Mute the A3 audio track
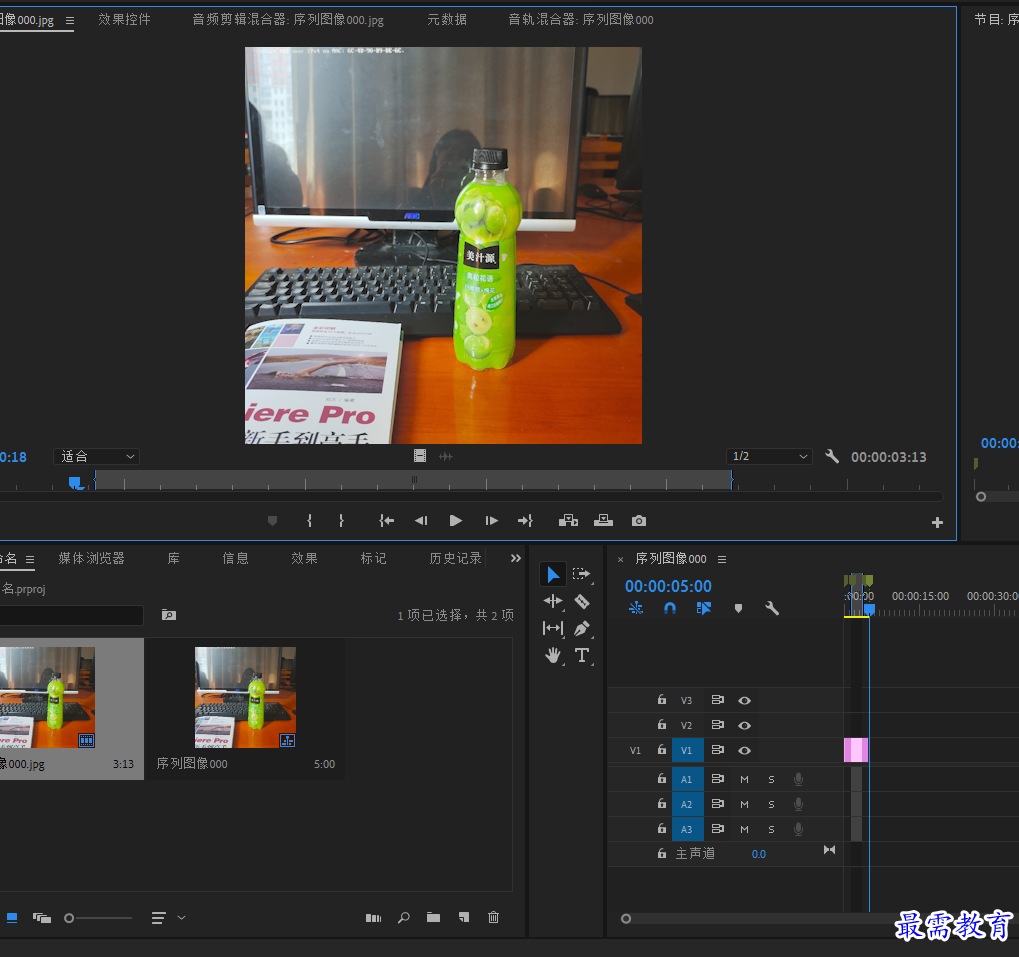 (x=745, y=830)
